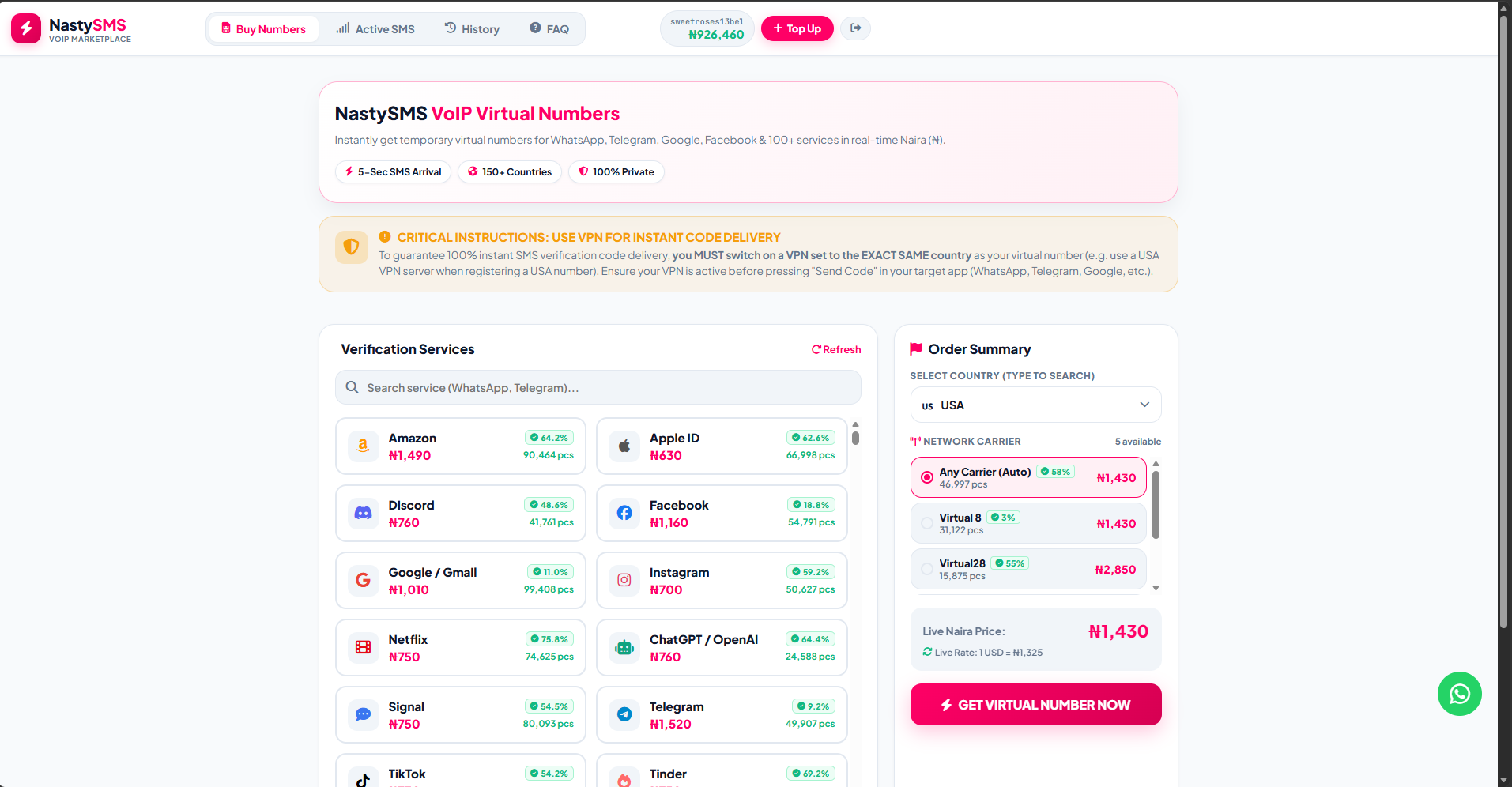Click the Telegram ₦1,520 price
This screenshot has height=787, width=1512.
670,725
